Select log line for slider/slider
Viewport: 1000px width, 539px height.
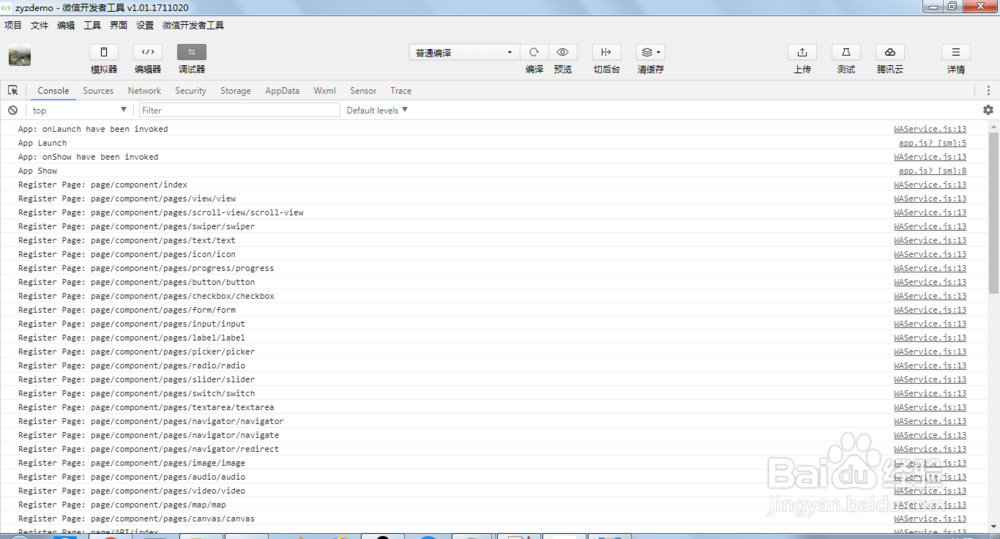[x=136, y=380]
